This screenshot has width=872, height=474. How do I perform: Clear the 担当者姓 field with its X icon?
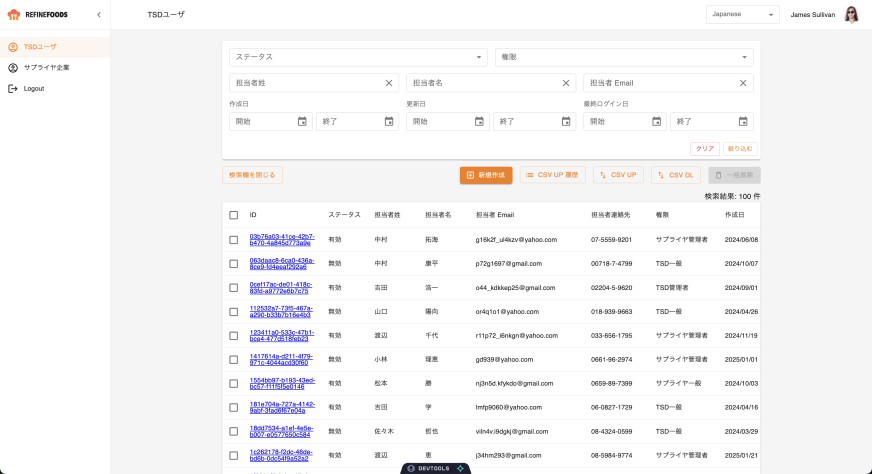tap(389, 83)
